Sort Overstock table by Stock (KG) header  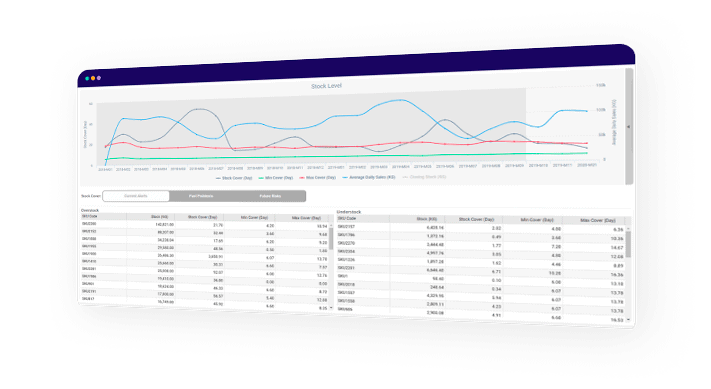pos(151,217)
